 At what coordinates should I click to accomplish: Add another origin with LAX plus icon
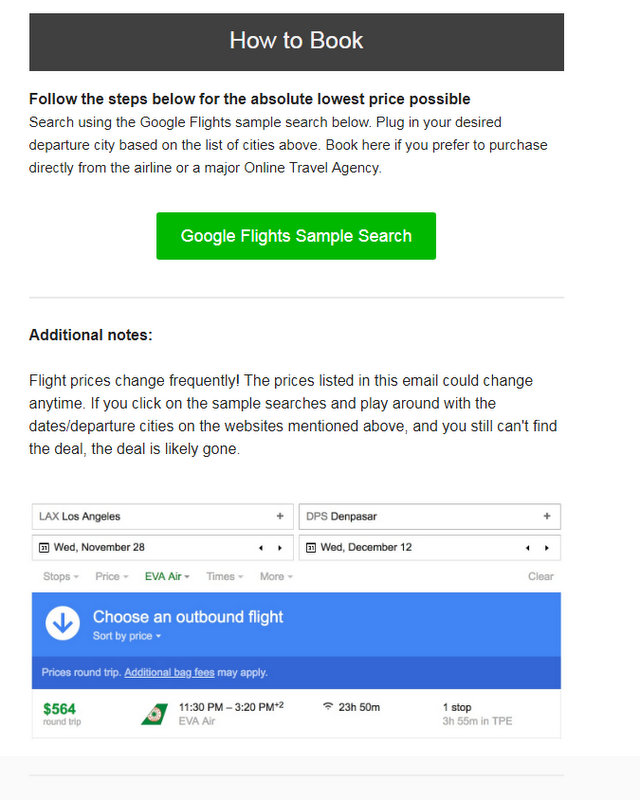(280, 516)
